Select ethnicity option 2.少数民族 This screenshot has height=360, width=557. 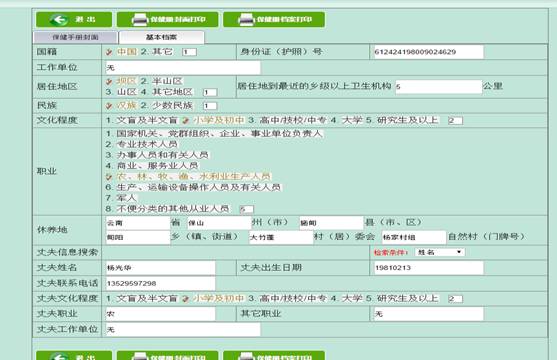[x=167, y=106]
